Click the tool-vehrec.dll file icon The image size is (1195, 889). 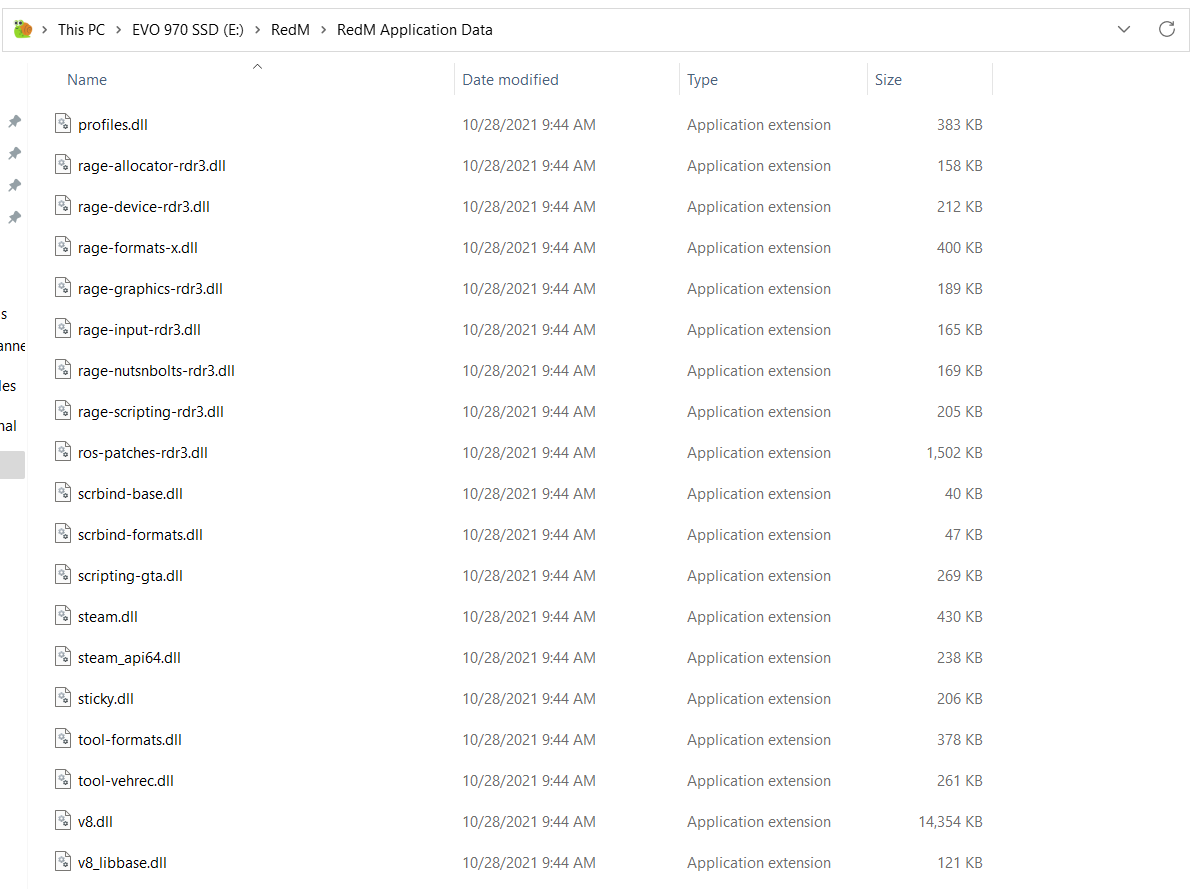[x=63, y=780]
